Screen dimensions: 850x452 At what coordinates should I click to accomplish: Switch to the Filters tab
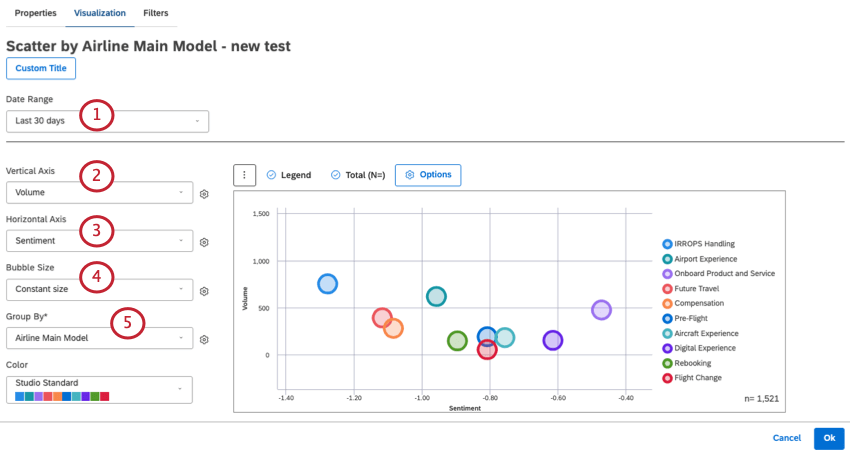[x=155, y=13]
